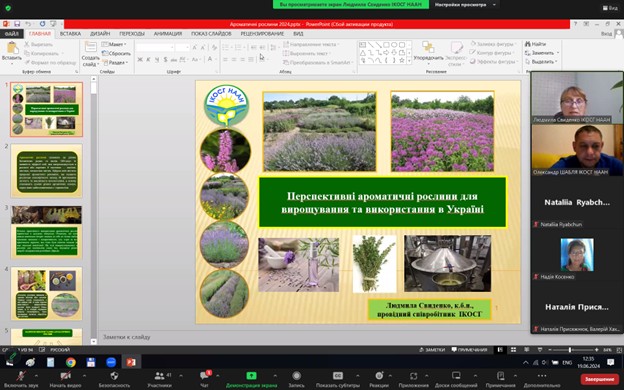Expand audio options arrow next to Включить звук
This screenshot has width=624, height=390.
pyautogui.click(x=36, y=376)
